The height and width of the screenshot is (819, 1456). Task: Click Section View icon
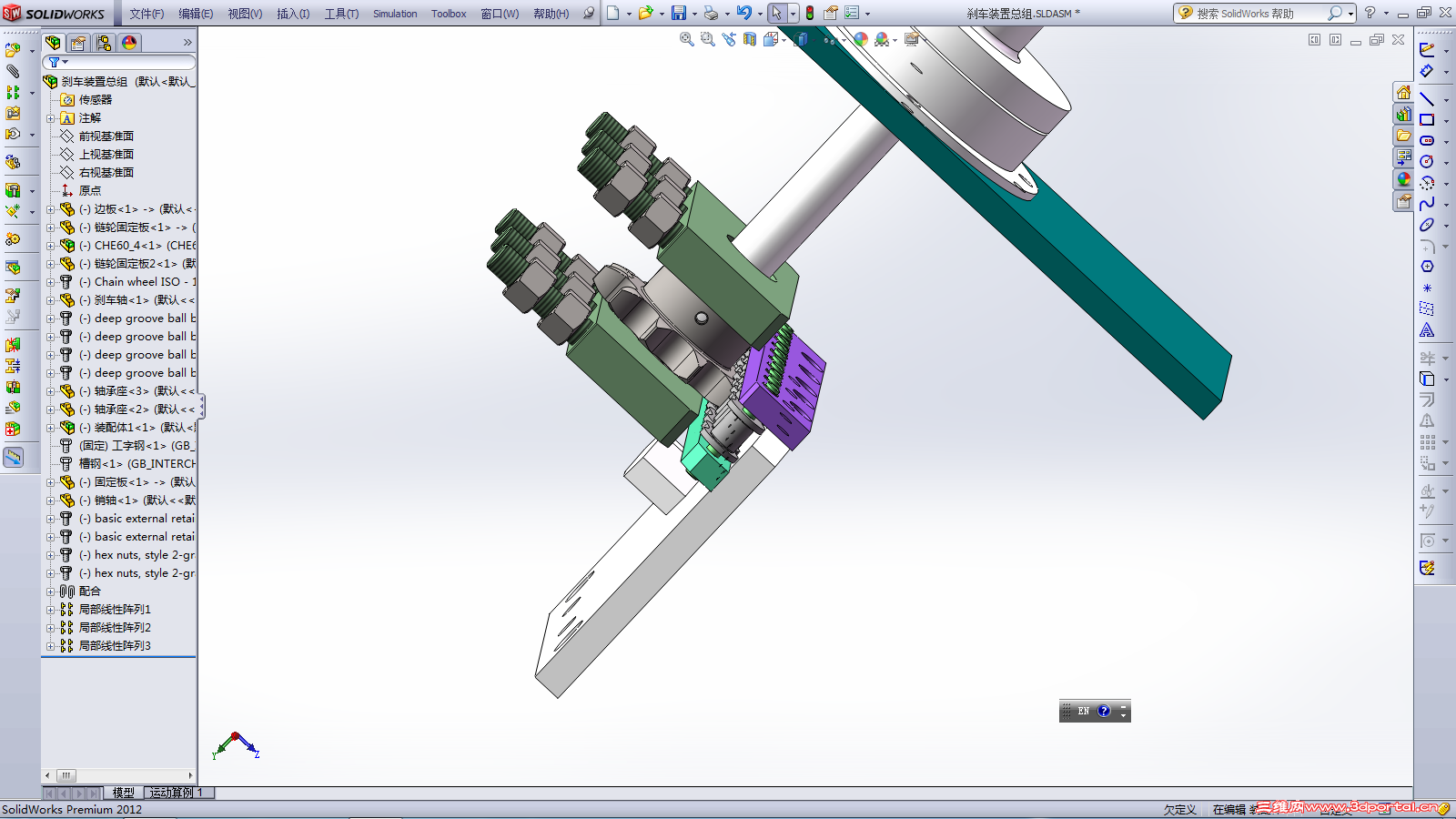pyautogui.click(x=750, y=39)
